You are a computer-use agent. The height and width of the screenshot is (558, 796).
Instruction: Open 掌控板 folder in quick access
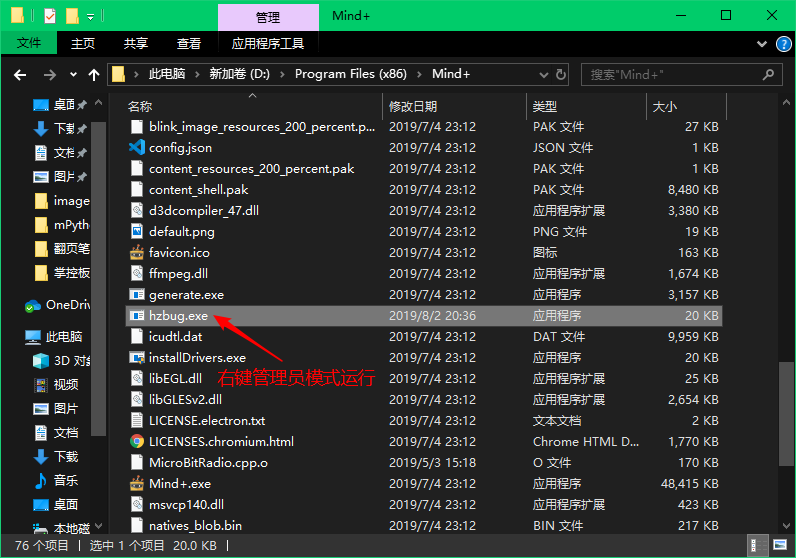click(x=62, y=273)
